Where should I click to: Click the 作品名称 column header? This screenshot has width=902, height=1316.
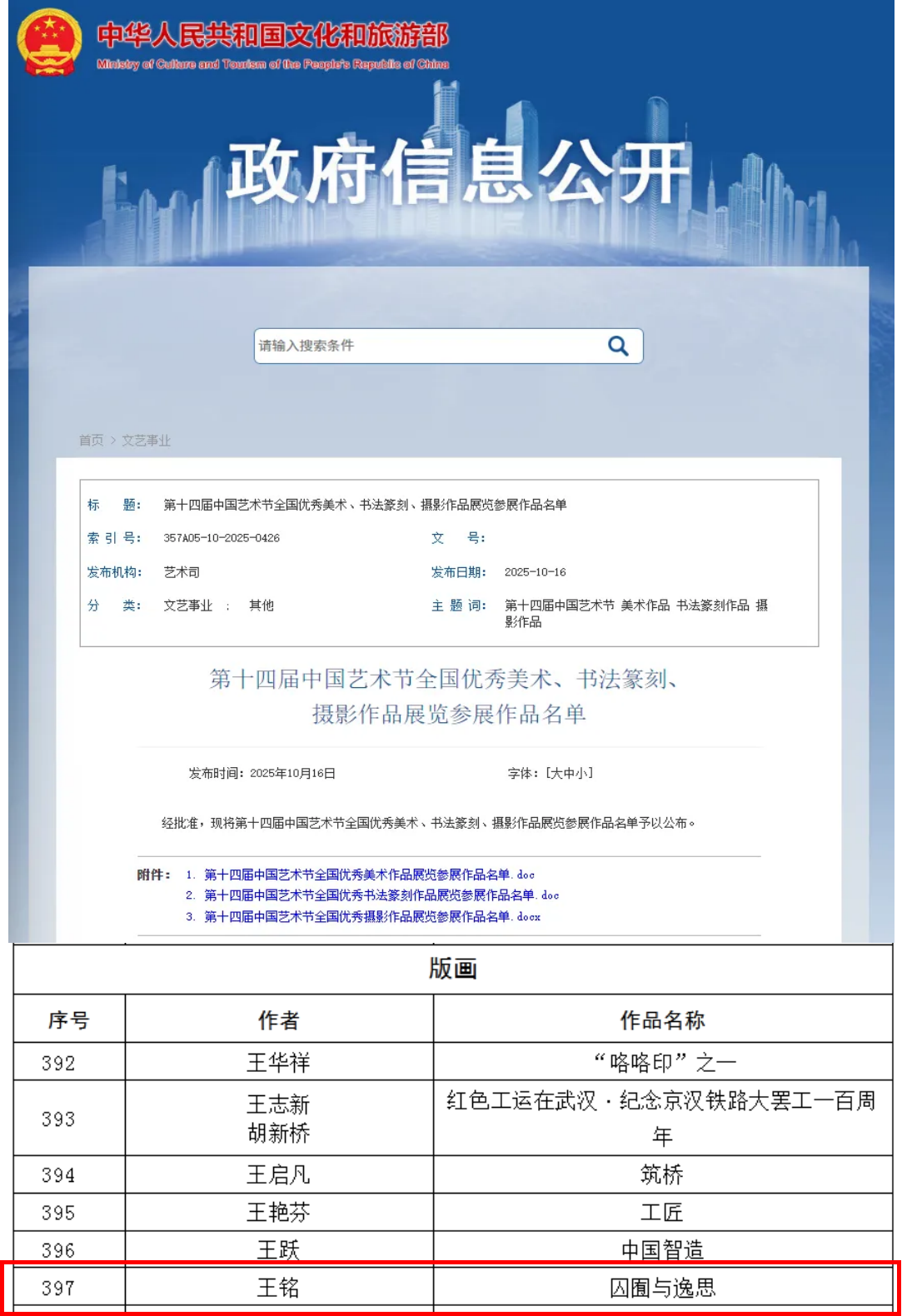pos(662,1020)
